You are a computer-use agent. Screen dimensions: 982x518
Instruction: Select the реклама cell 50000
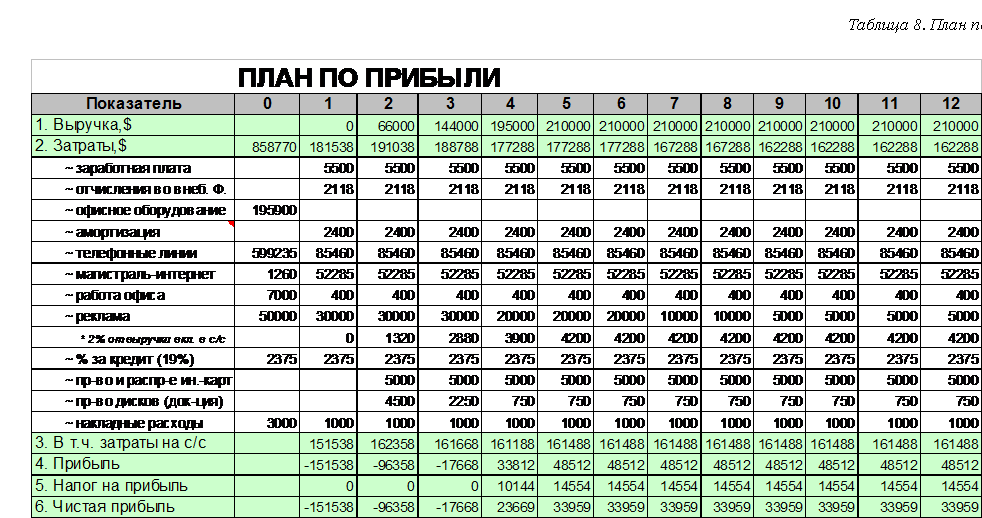click(x=267, y=316)
